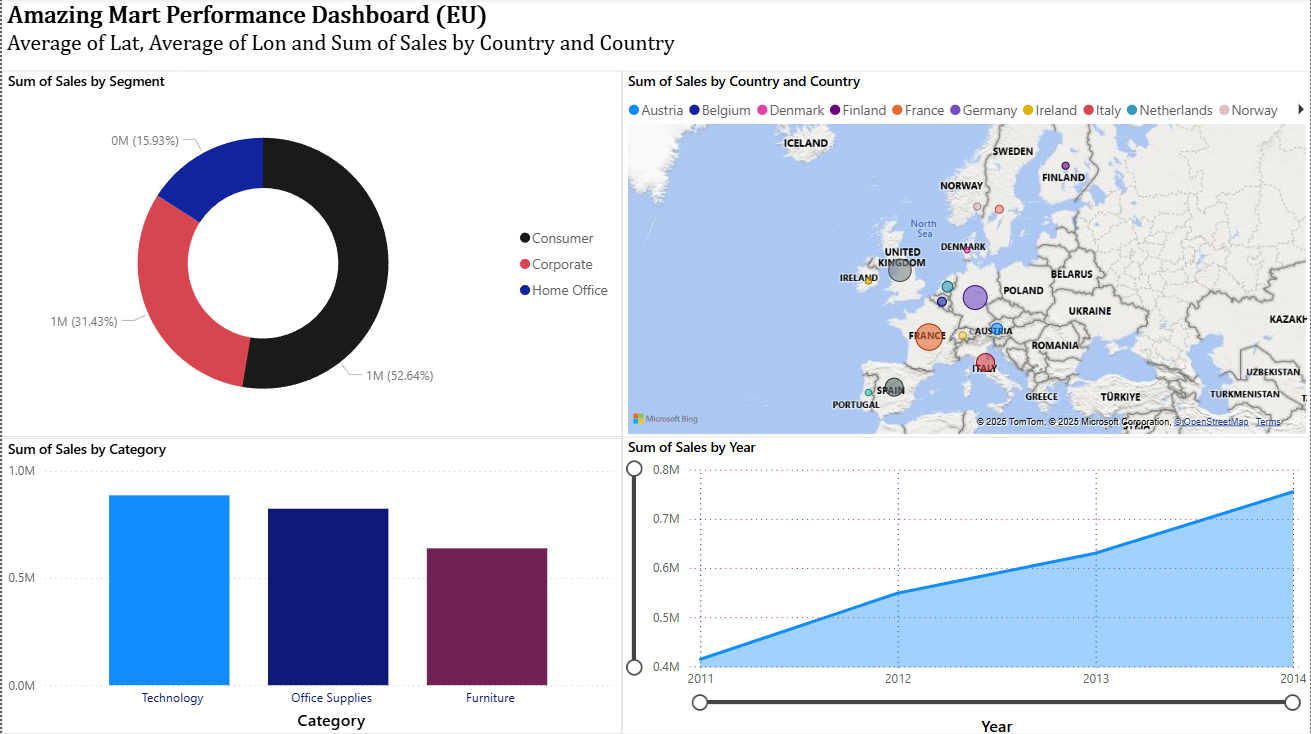Select the Spain bubble on the map
Viewport: 1311px width, 734px height.
click(894, 387)
